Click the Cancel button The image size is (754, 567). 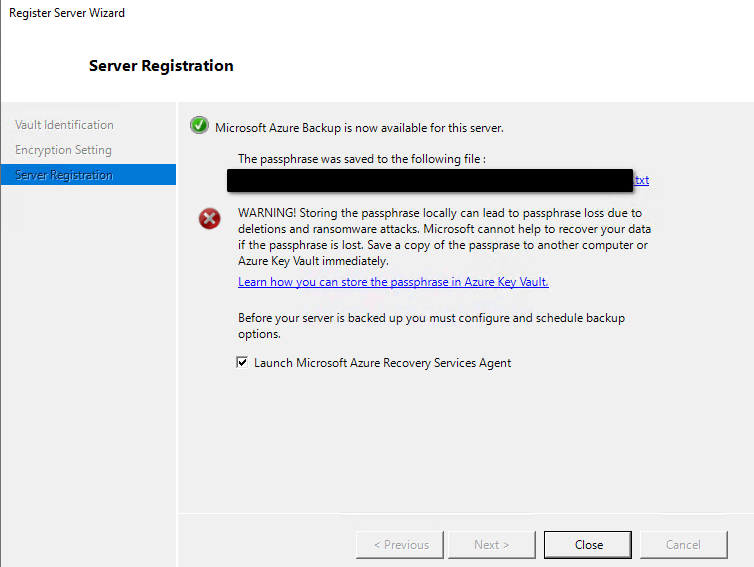click(x=683, y=545)
